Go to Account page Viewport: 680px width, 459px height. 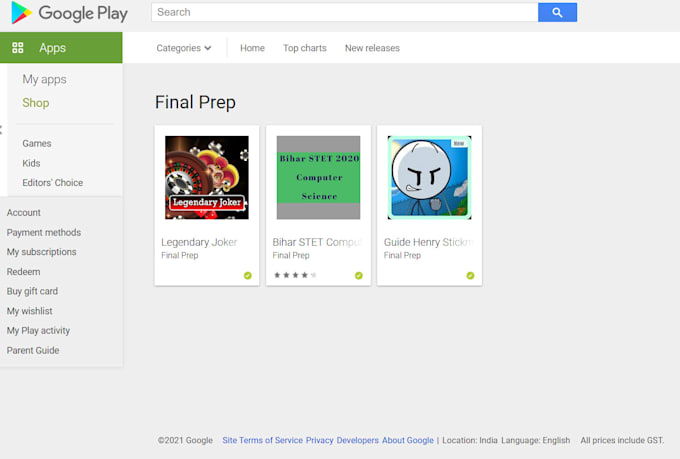pyautogui.click(x=23, y=213)
